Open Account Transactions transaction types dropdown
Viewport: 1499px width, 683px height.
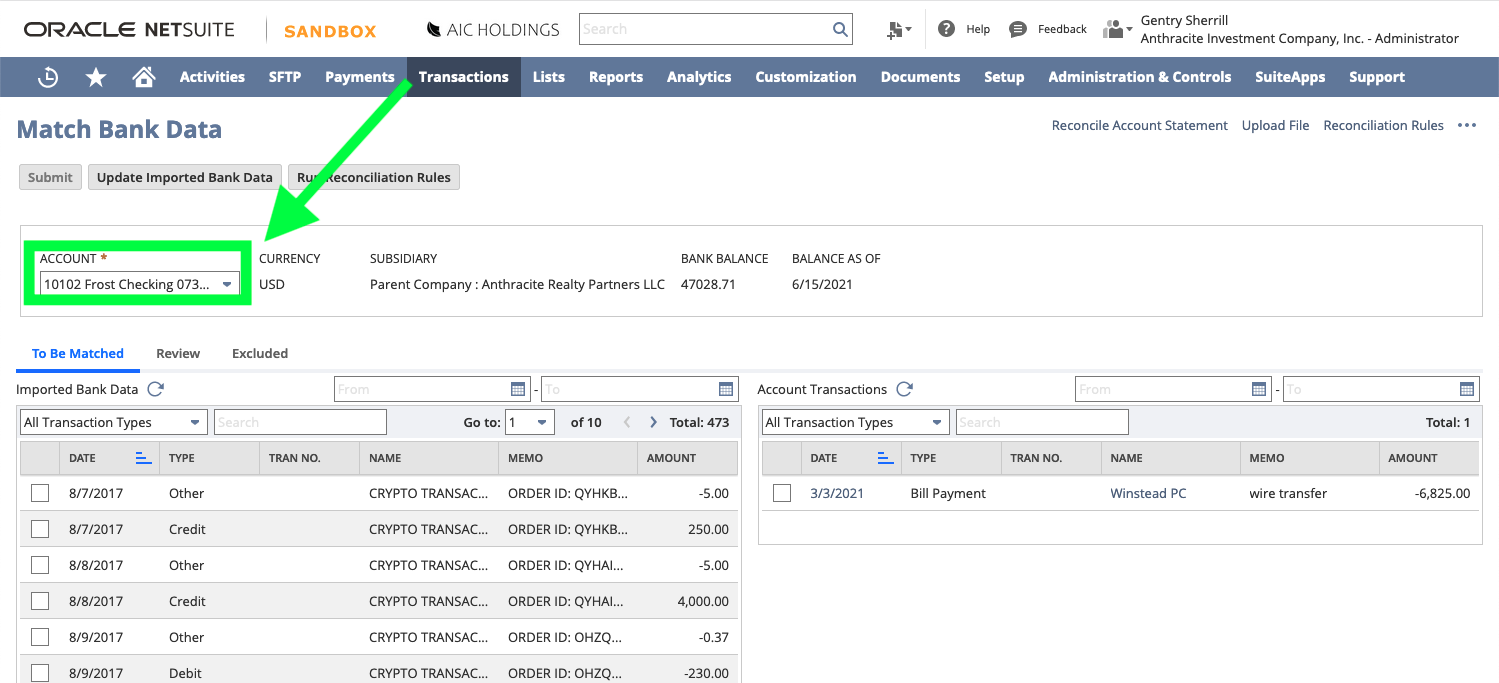point(855,422)
